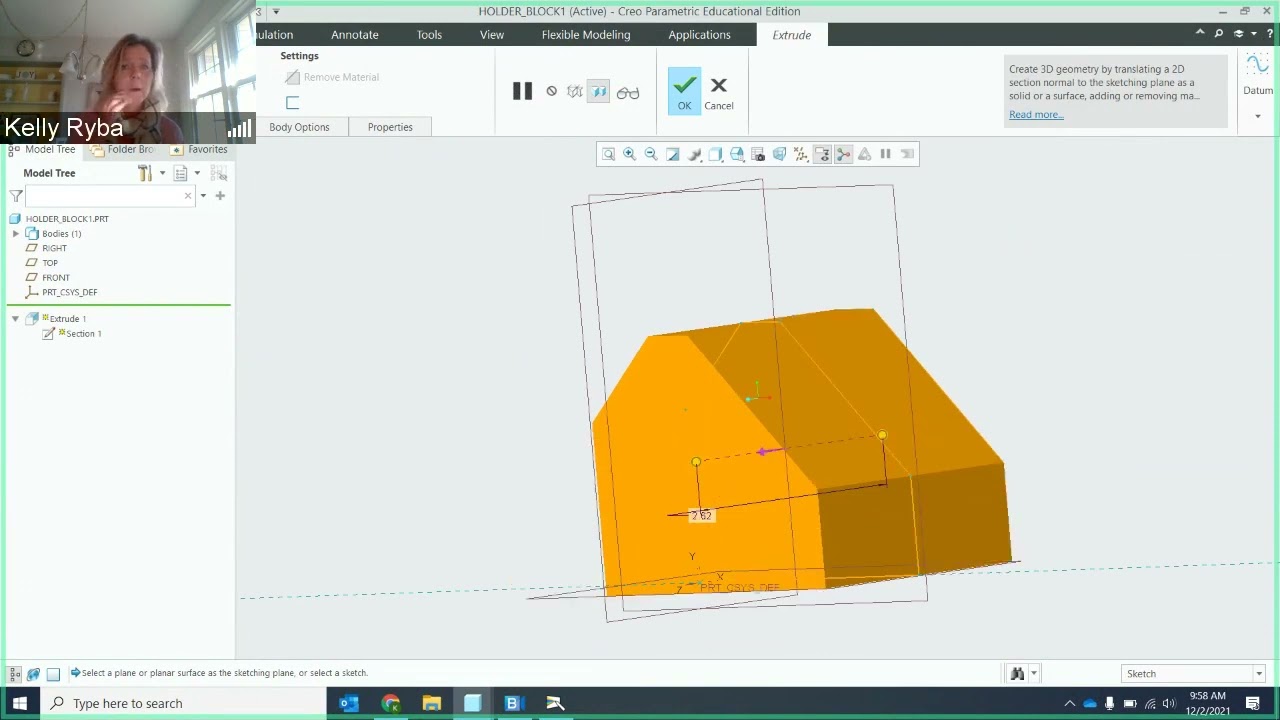Open the Applications ribbon tab
Screen dimensions: 1280x720
(x=699, y=35)
